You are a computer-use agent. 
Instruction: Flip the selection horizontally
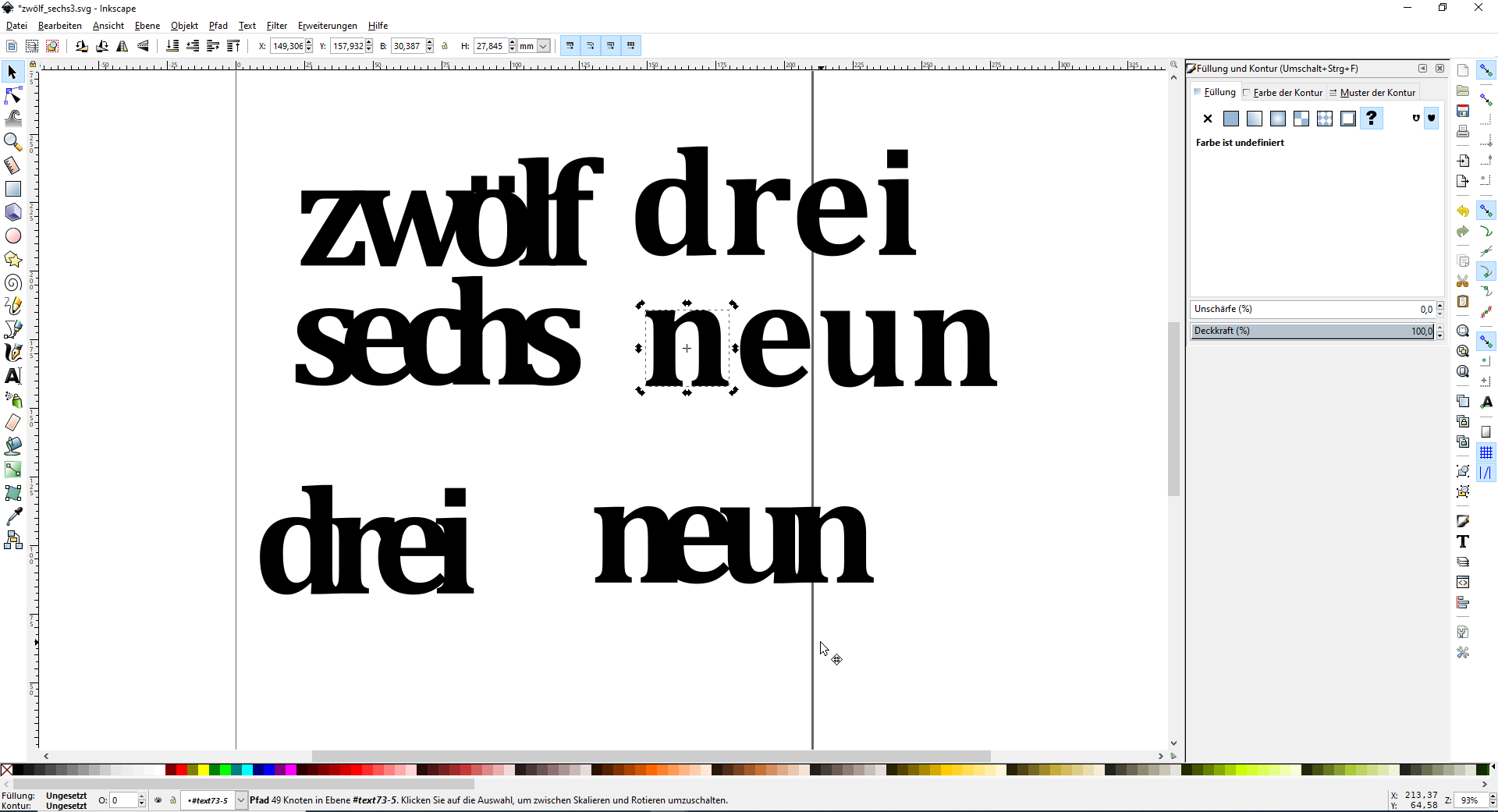[x=122, y=46]
